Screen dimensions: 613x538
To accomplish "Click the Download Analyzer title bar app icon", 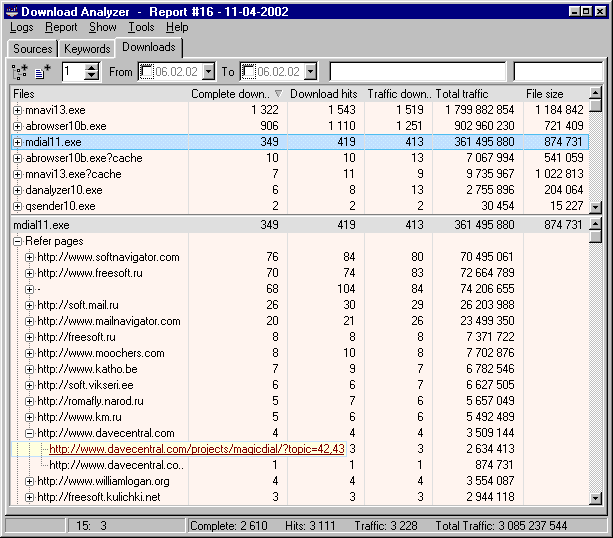I will click(12, 11).
